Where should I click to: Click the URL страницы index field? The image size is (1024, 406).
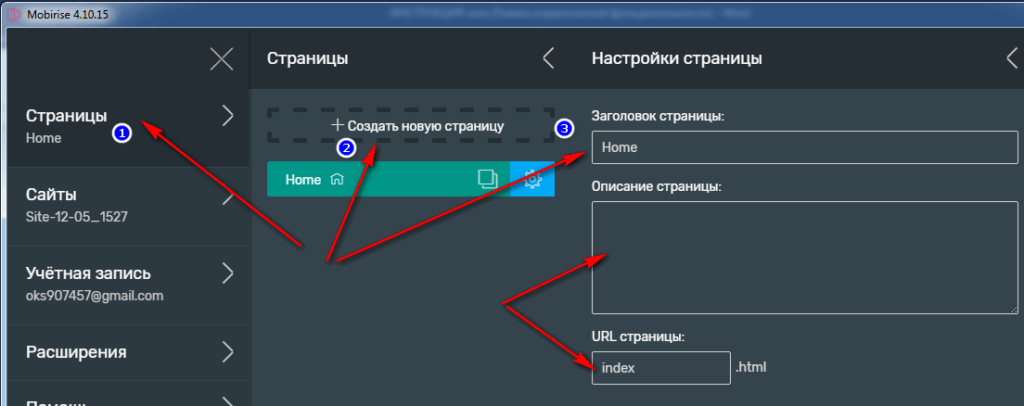pos(661,367)
